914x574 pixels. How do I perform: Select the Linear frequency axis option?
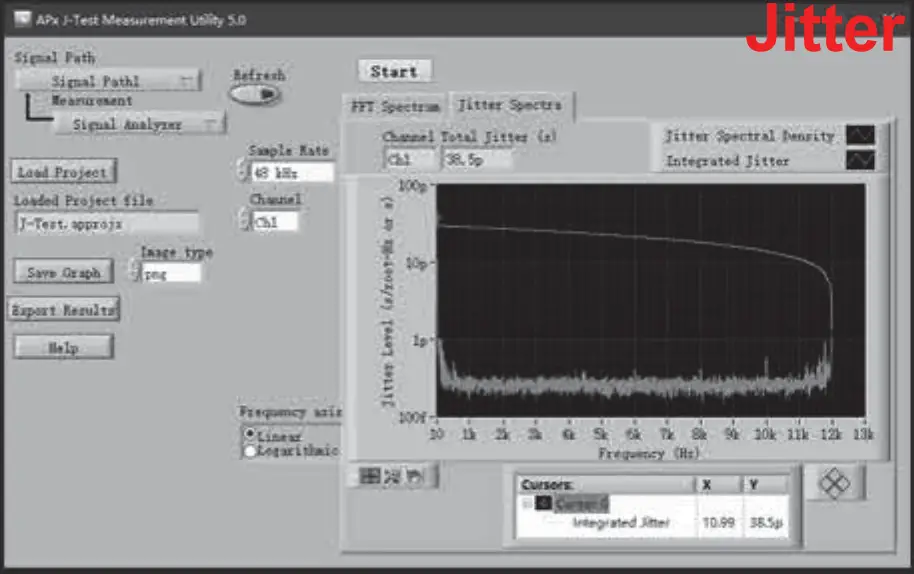[250, 434]
